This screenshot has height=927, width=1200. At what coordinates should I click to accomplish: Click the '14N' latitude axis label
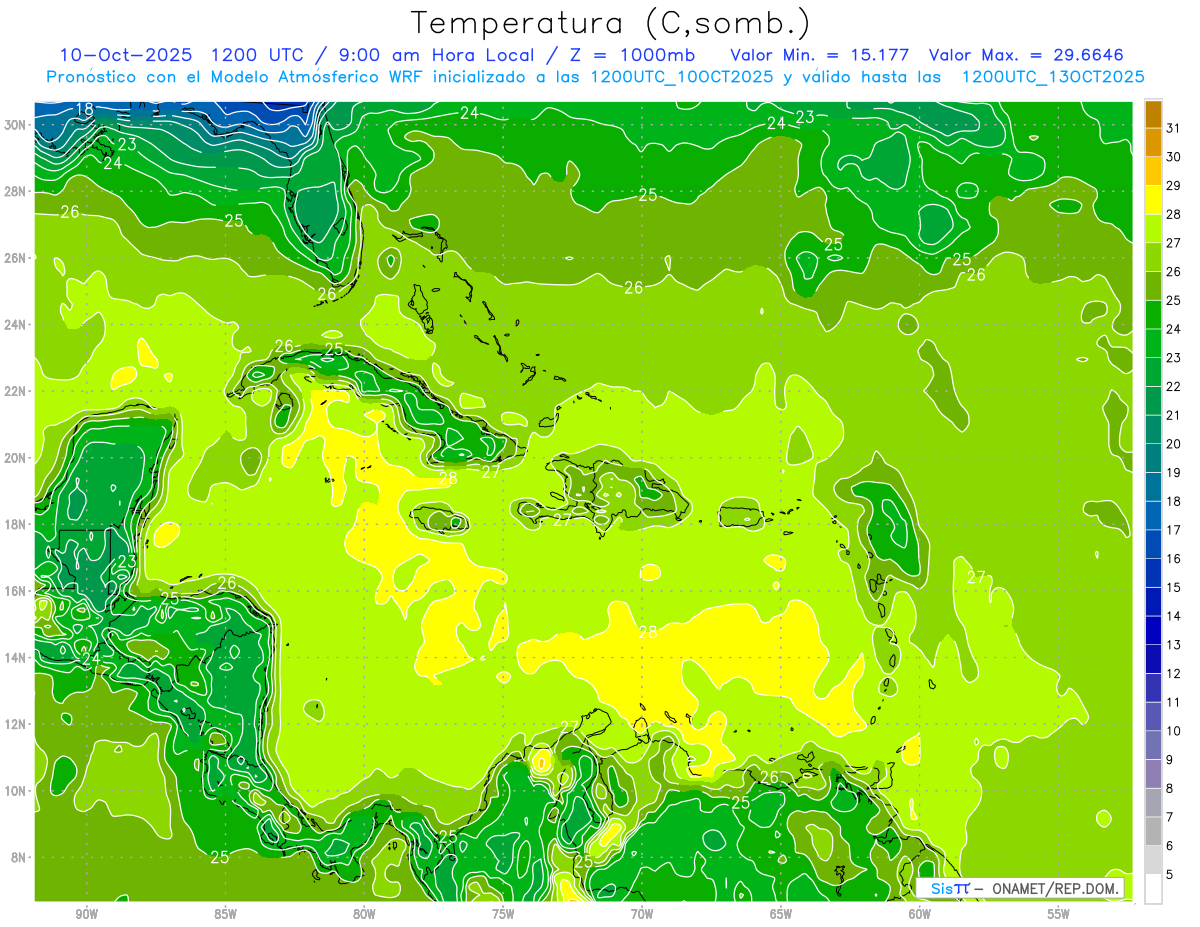17,657
